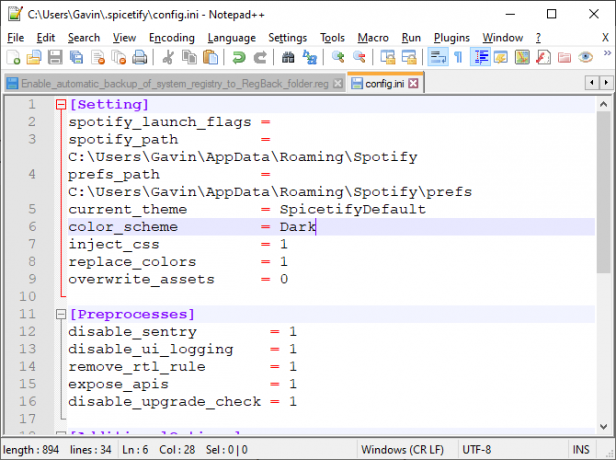Open the Tools menu
Screen dimensions: 616x460
tap(332, 38)
